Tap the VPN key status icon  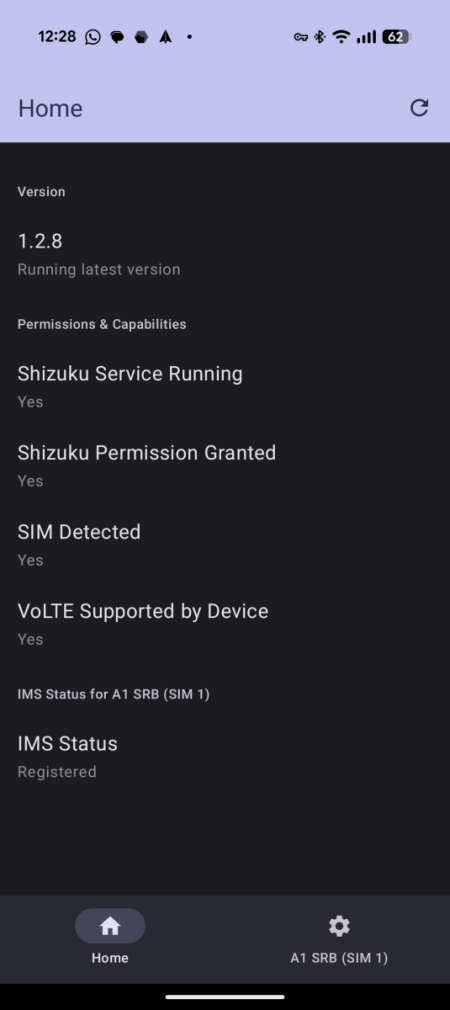[x=301, y=37]
